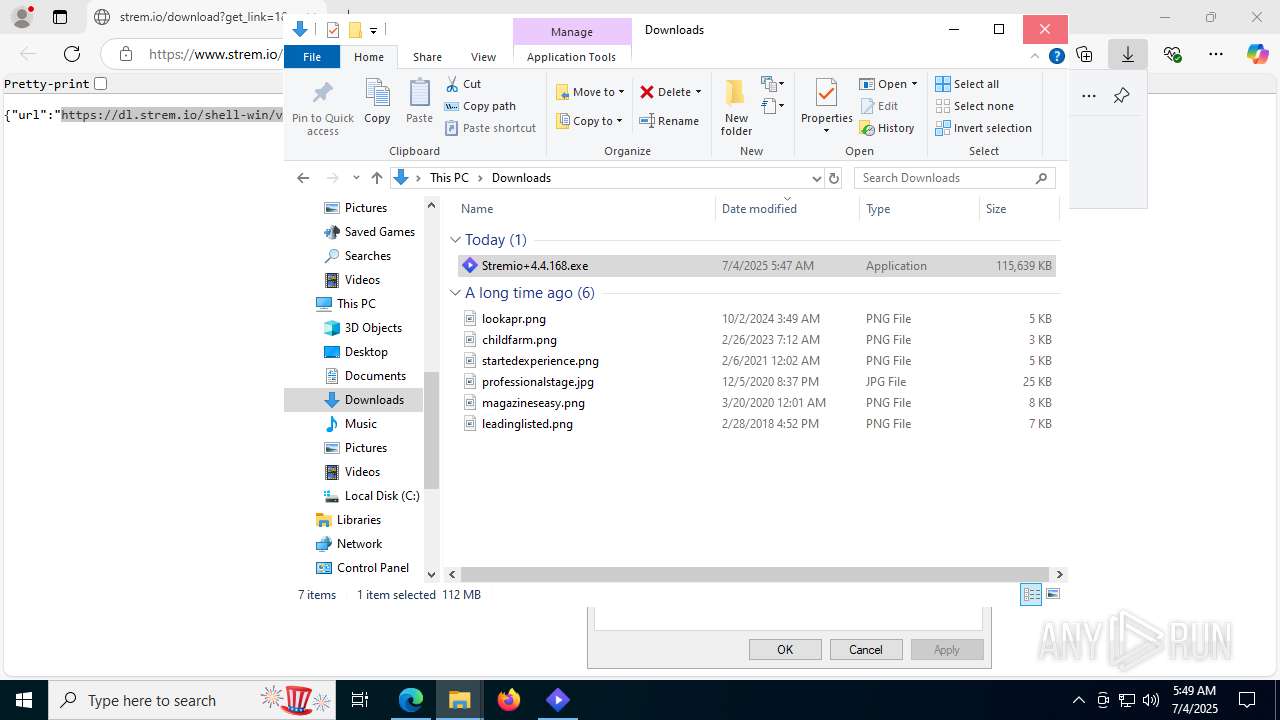Select lookapr.png file

pos(756,319)
